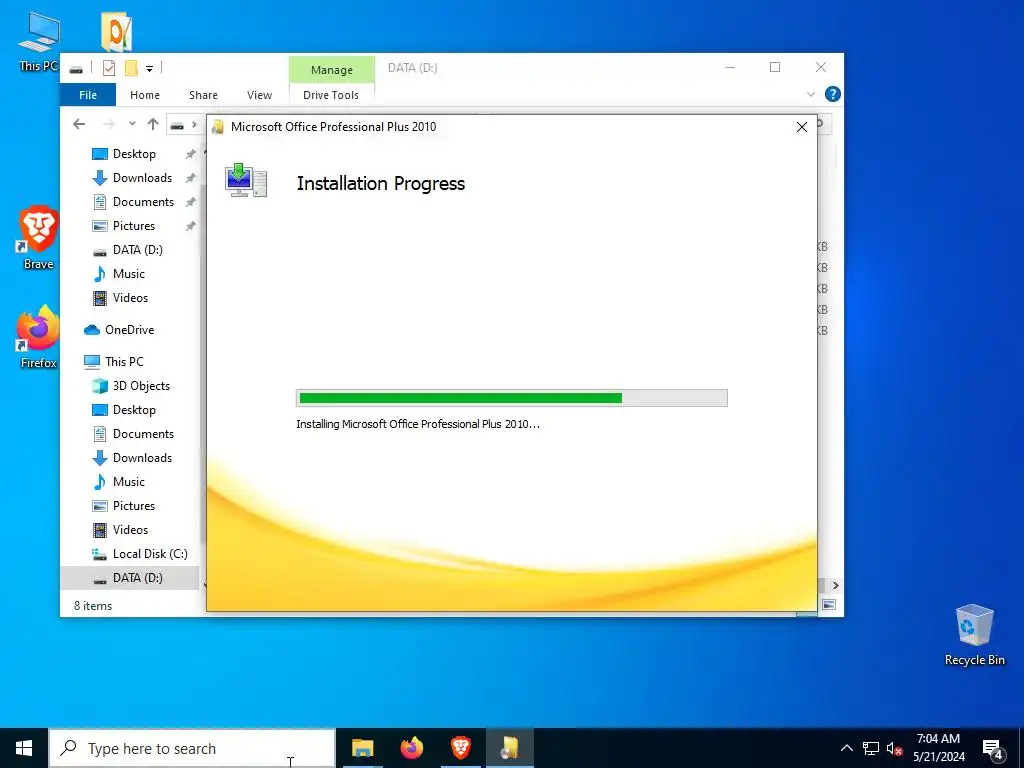
Task: Open Desktop under This PC
Action: [x=134, y=410]
